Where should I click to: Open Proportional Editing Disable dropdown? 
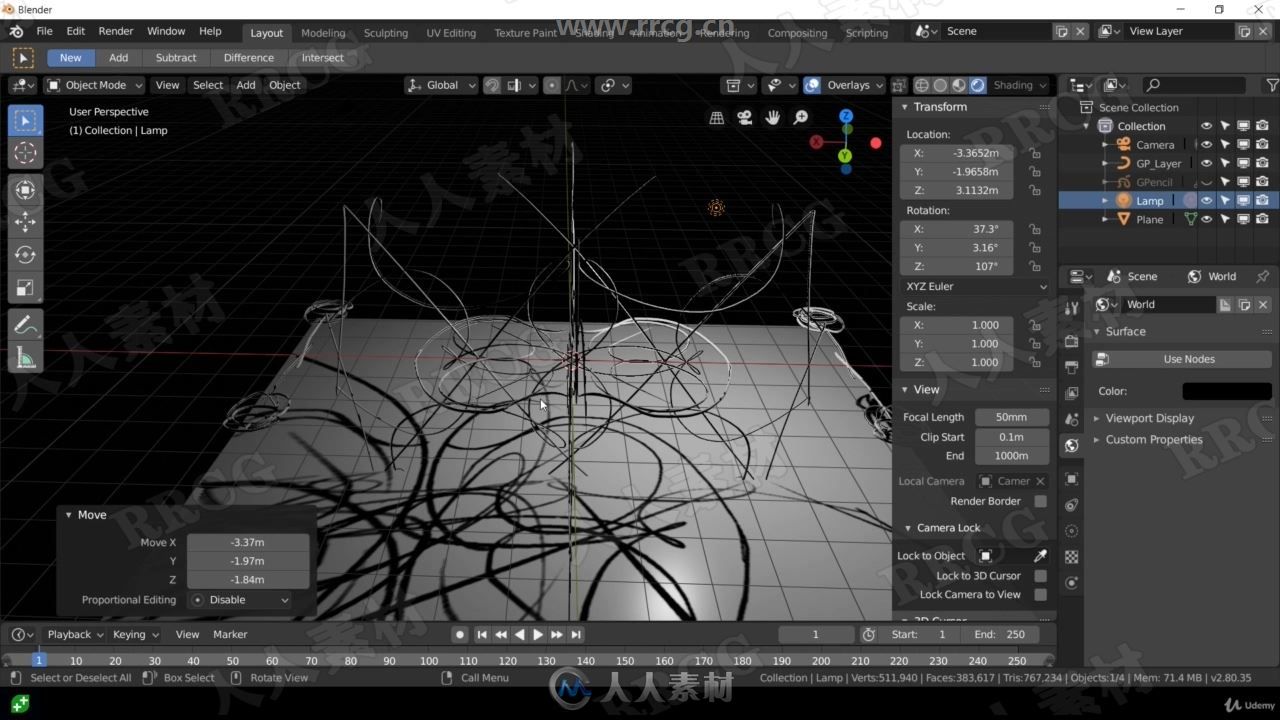[x=240, y=600]
